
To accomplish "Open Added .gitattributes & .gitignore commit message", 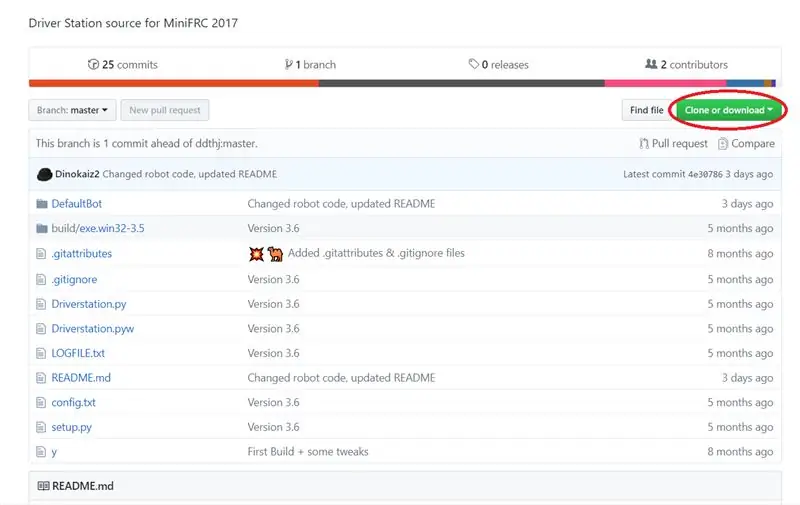I will tap(376, 253).
